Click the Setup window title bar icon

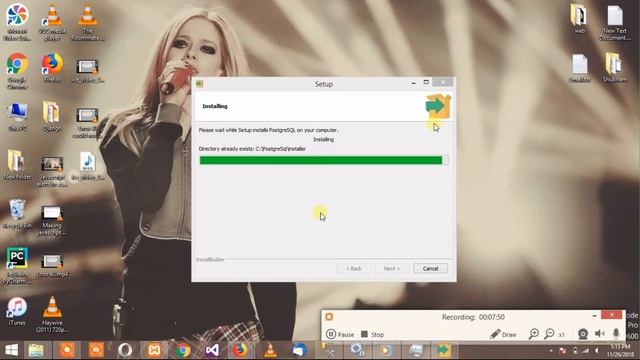(x=199, y=84)
